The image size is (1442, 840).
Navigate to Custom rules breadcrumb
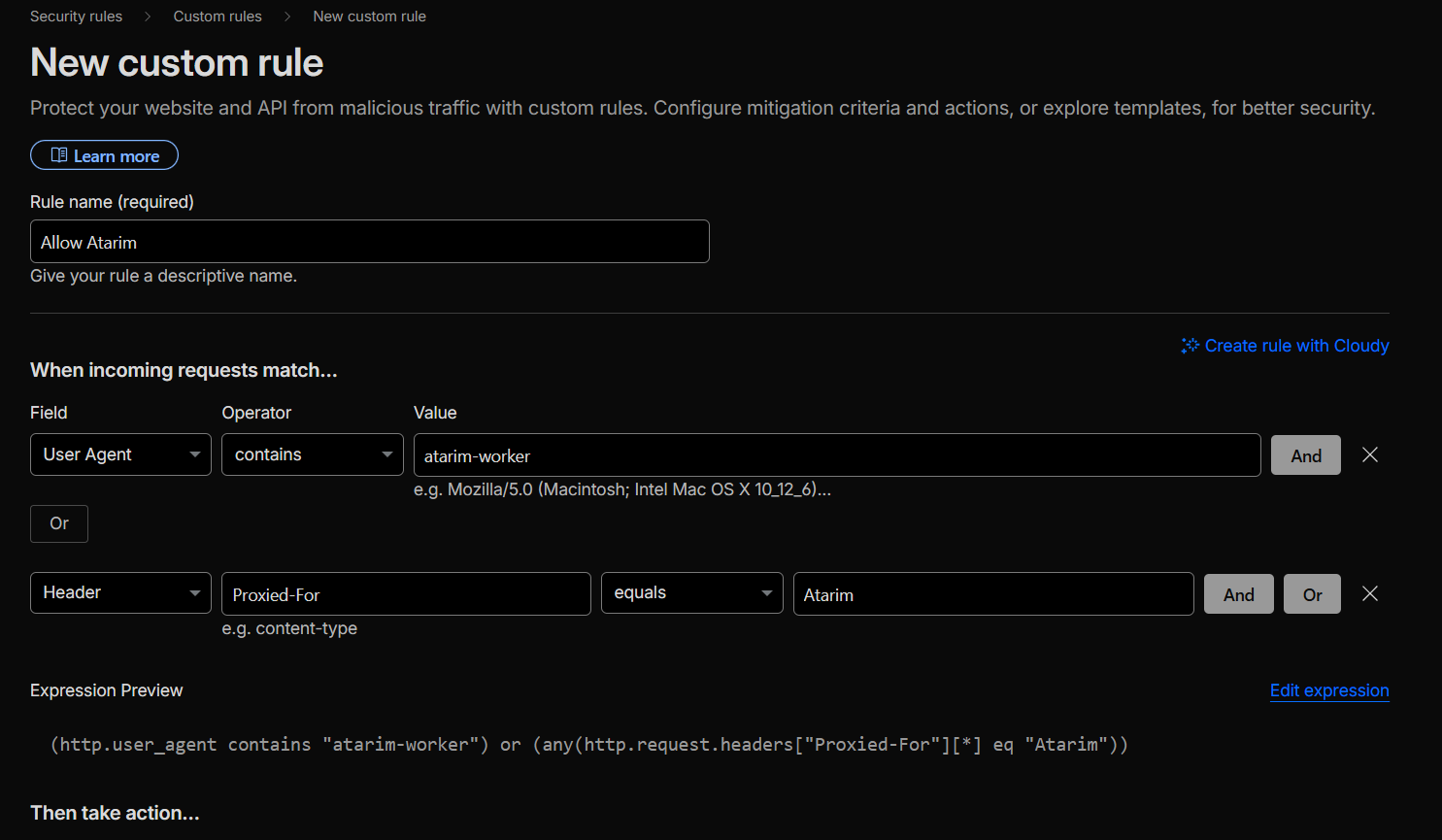click(218, 17)
